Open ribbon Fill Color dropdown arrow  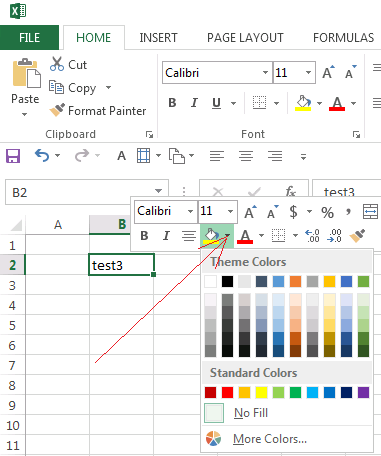click(319, 103)
